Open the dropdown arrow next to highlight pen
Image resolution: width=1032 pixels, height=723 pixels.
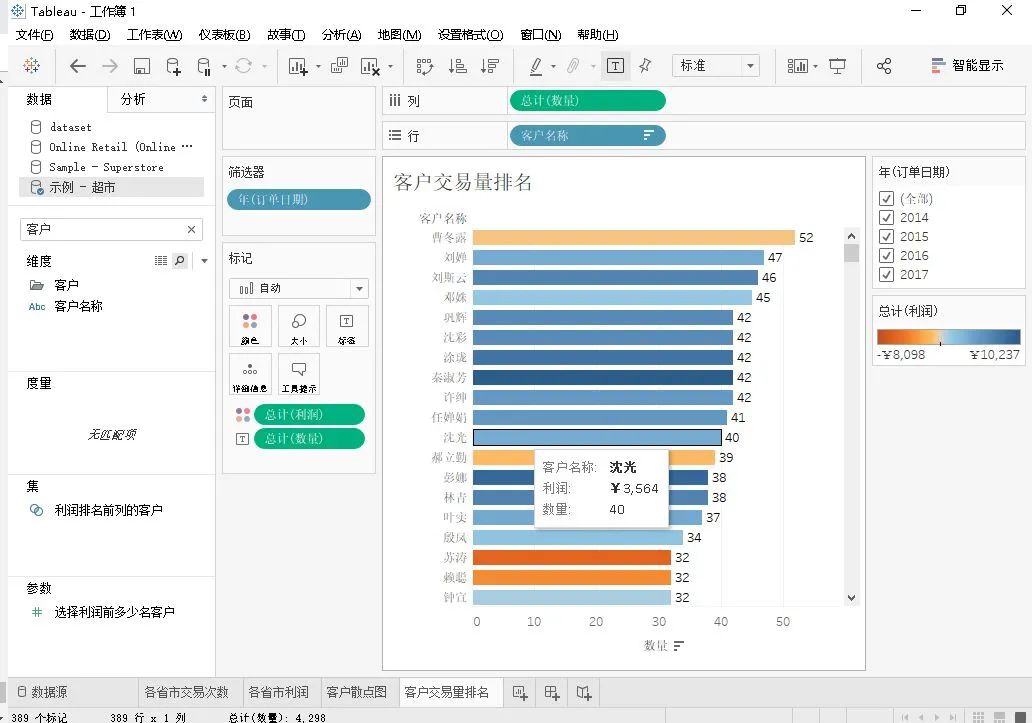pos(553,66)
